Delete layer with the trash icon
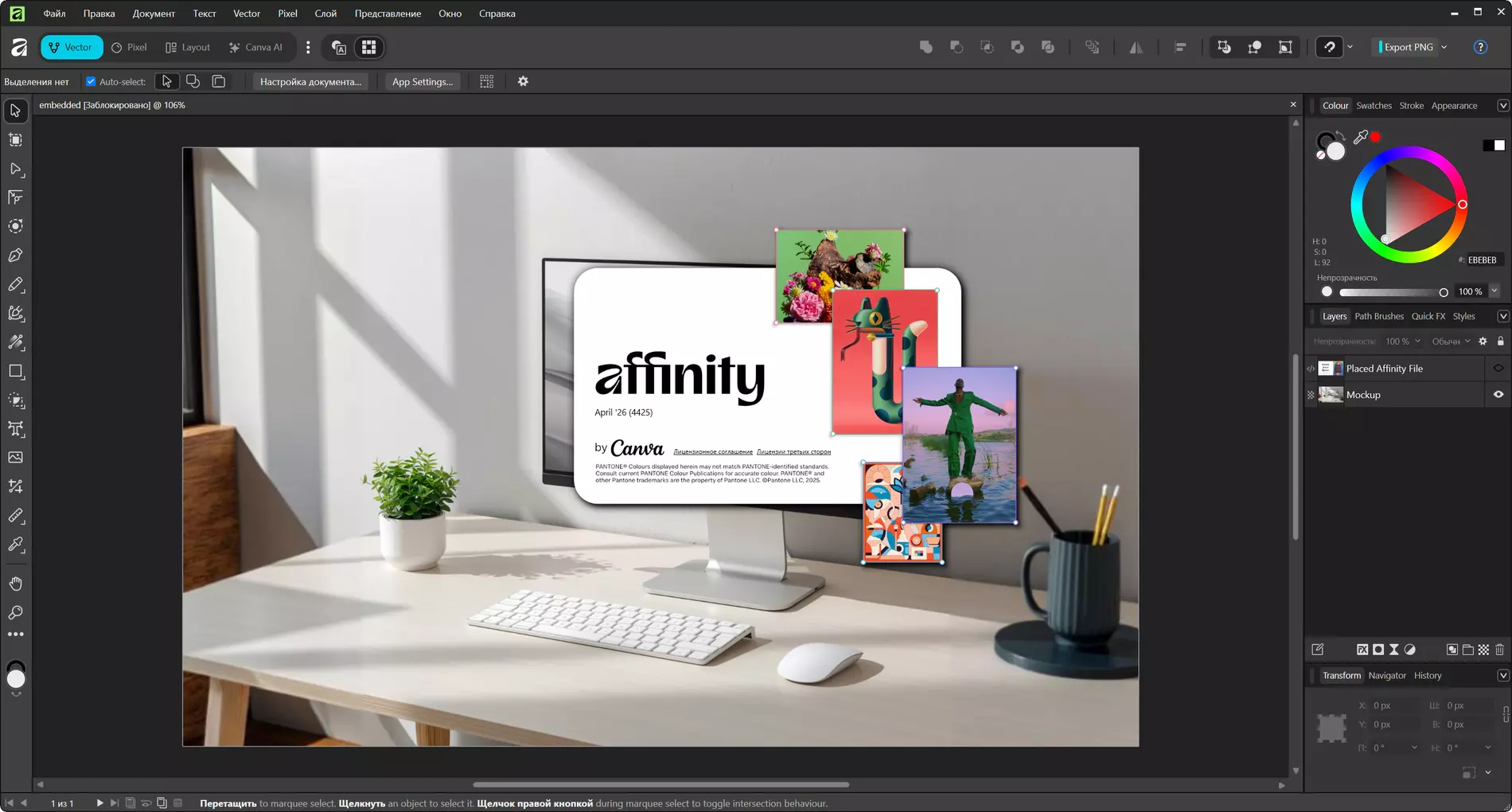This screenshot has width=1512, height=812. click(x=1499, y=650)
